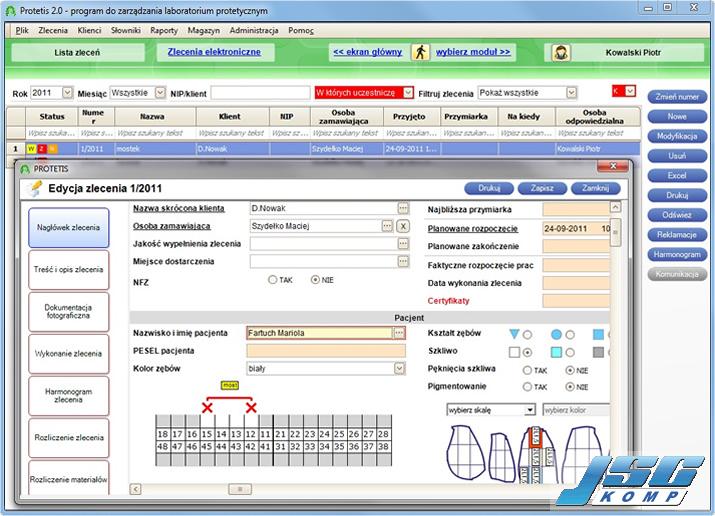Click Zamknij button in edit dialog
The width and height of the screenshot is (715, 516).
click(x=596, y=188)
